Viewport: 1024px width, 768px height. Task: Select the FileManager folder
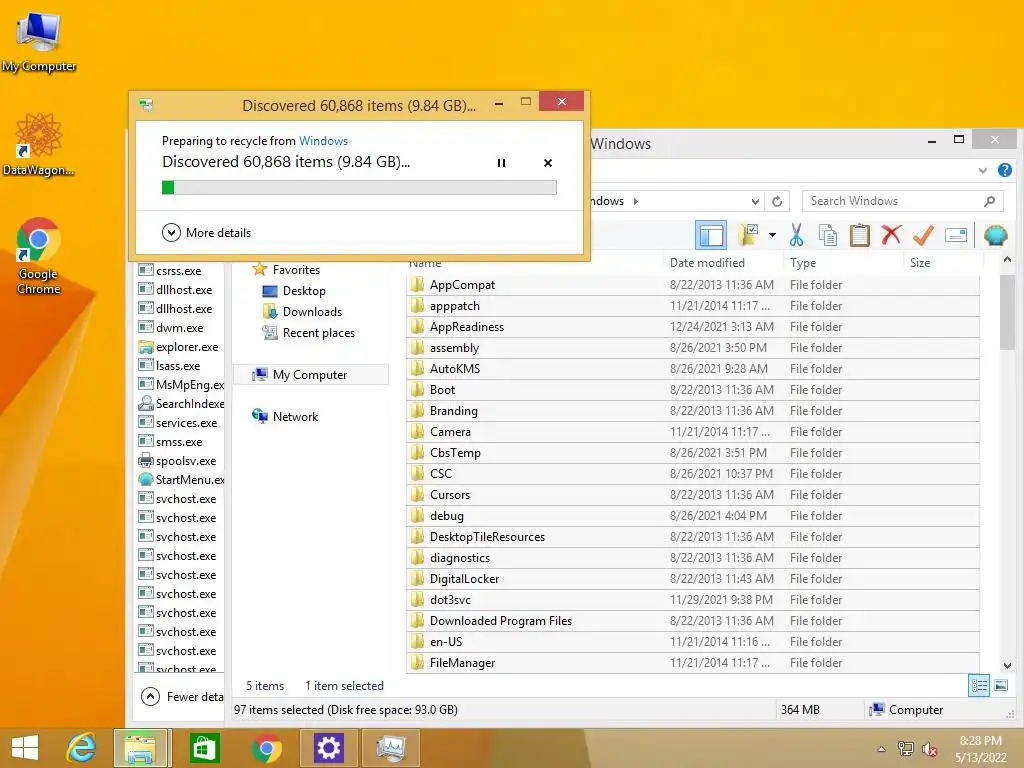pyautogui.click(x=692, y=663)
